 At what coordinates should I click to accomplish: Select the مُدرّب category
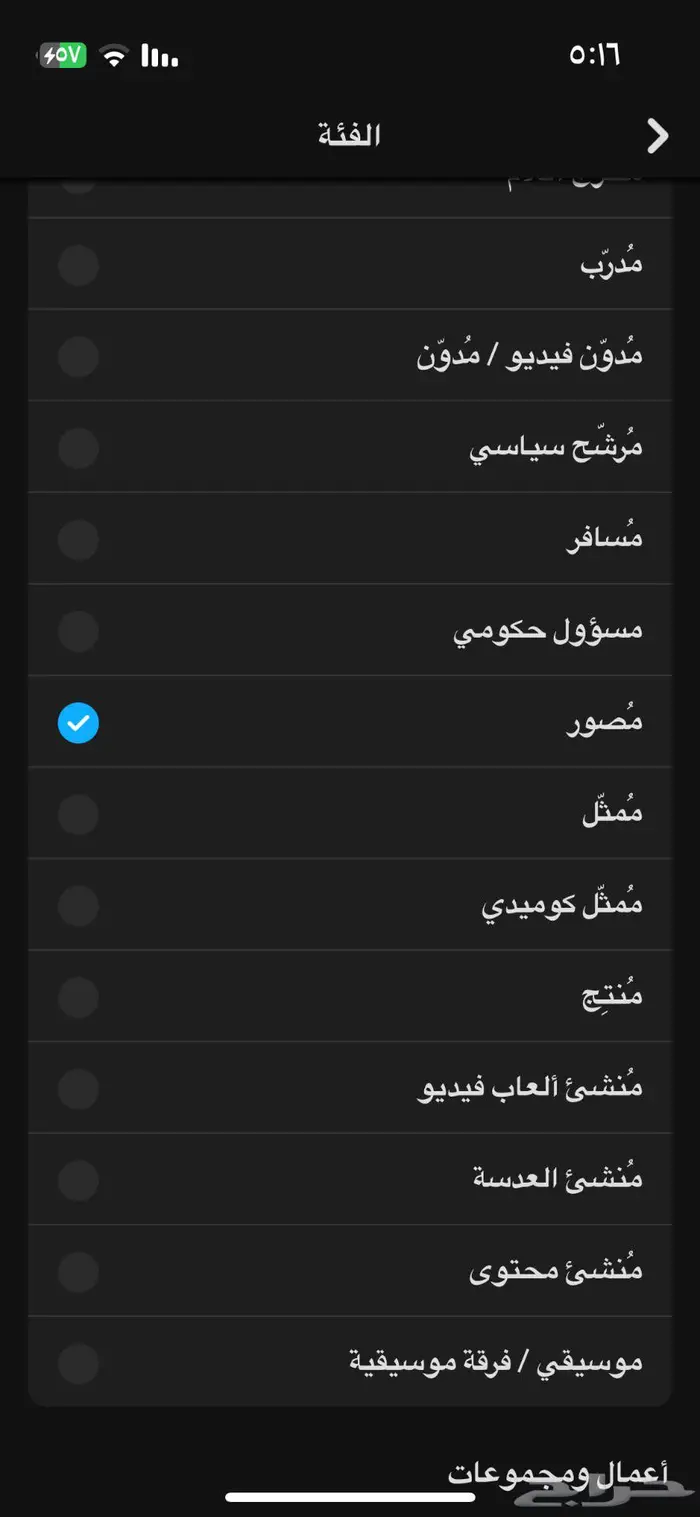pos(350,263)
